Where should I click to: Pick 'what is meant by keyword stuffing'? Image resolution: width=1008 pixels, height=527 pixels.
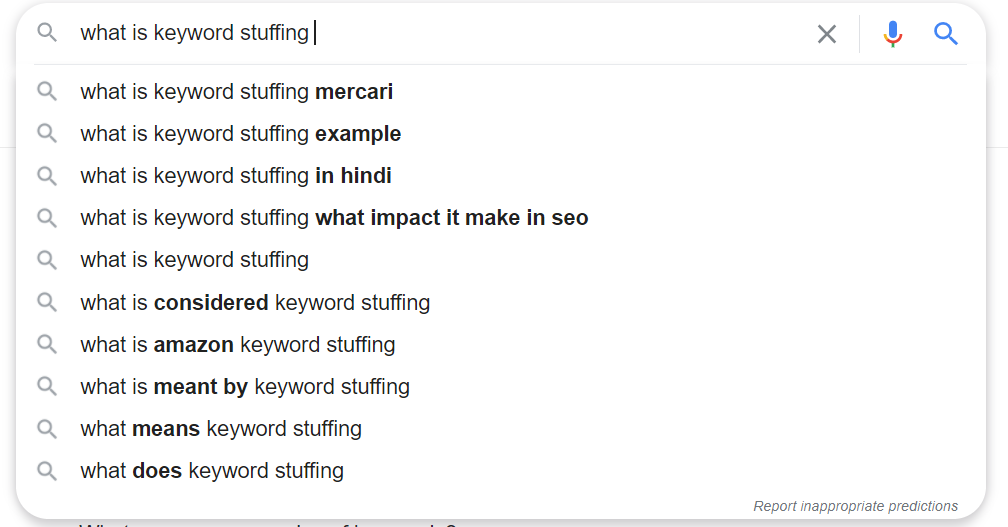(500, 386)
